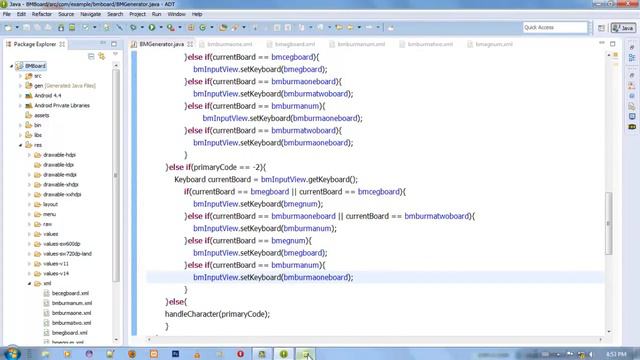Toggle Link with Editor in Package Explorer
This screenshot has width=640, height=360.
[x=102, y=56]
